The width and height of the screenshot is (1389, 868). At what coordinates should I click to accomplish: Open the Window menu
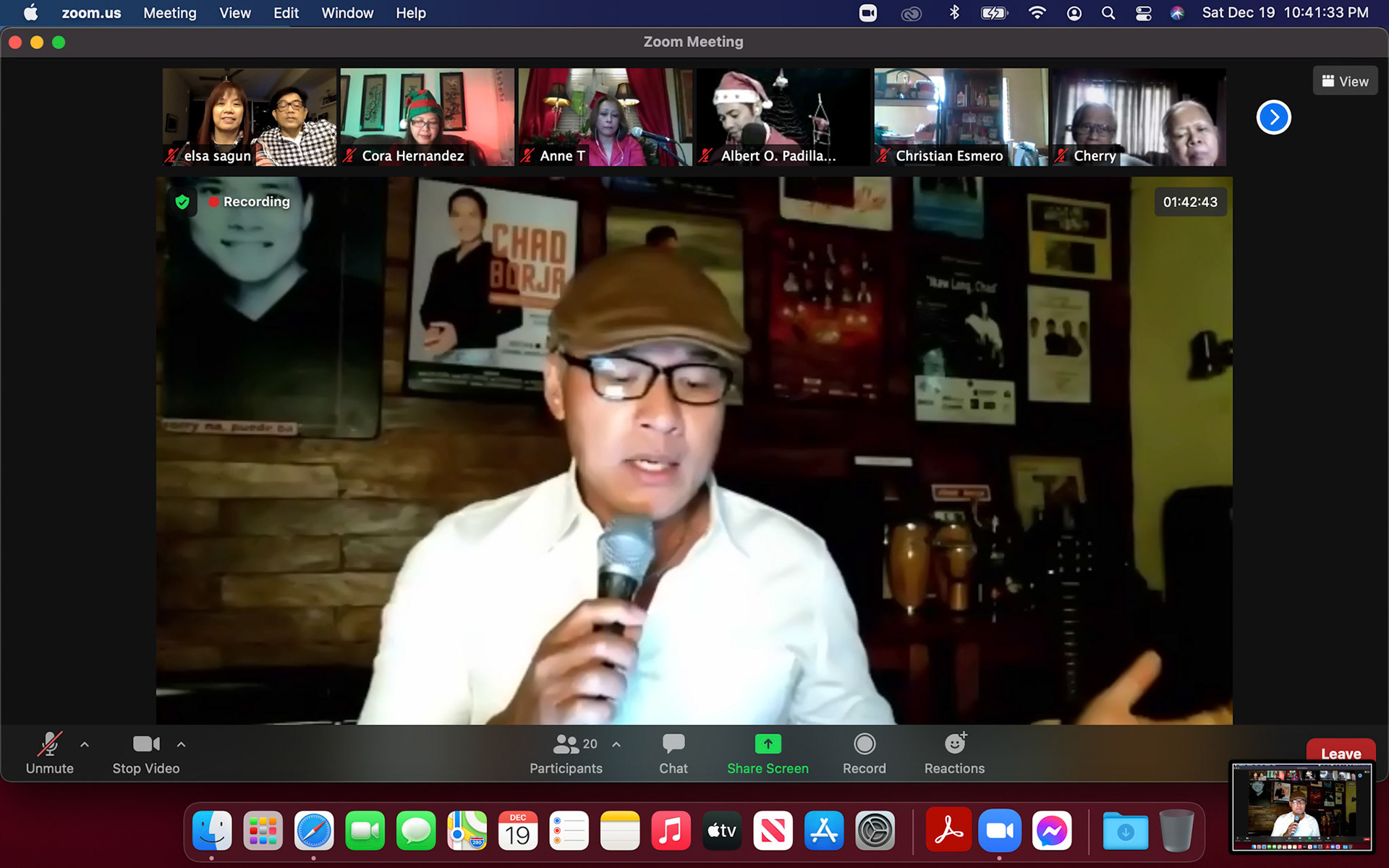[347, 13]
